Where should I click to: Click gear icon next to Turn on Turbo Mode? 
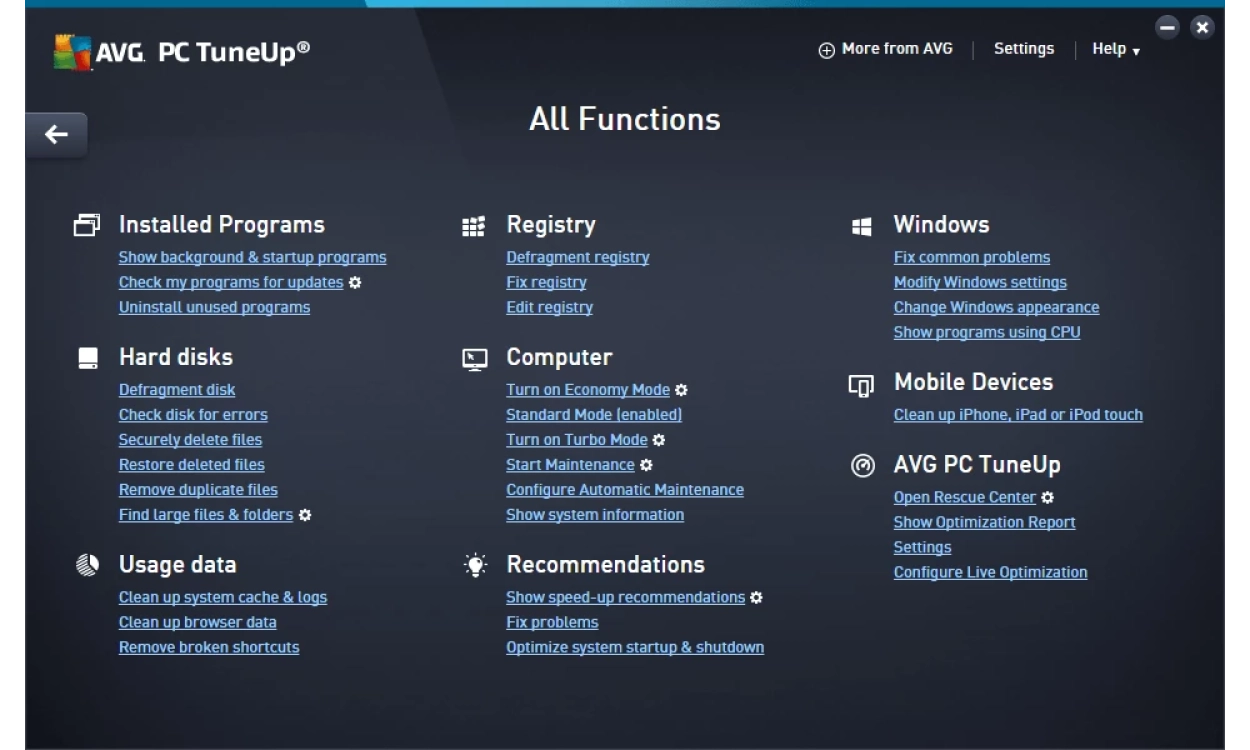pos(659,440)
